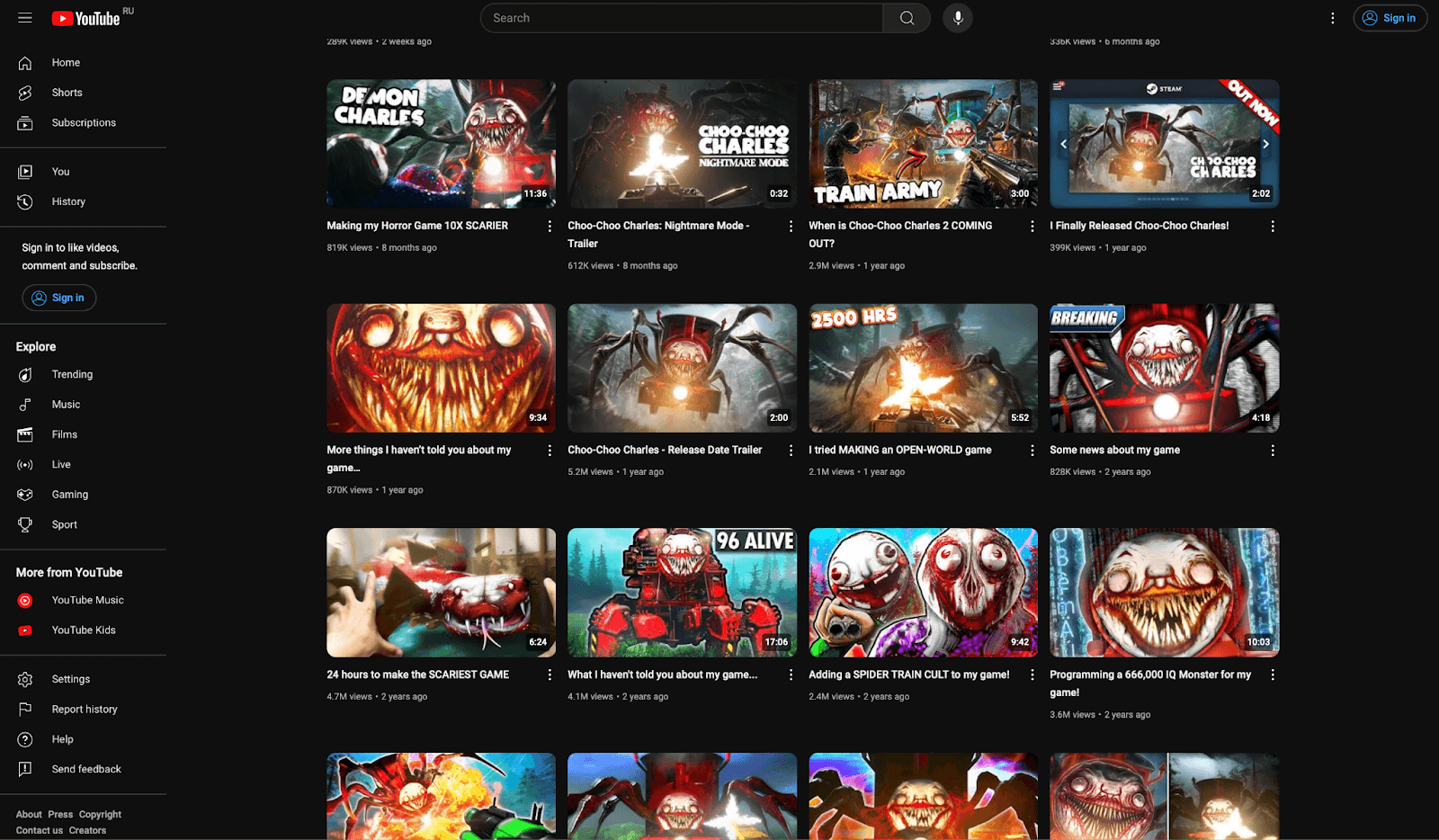This screenshot has width=1439, height=840.
Task: Open options for "Making my Horror Game 10X SCARIER"
Action: (x=550, y=227)
